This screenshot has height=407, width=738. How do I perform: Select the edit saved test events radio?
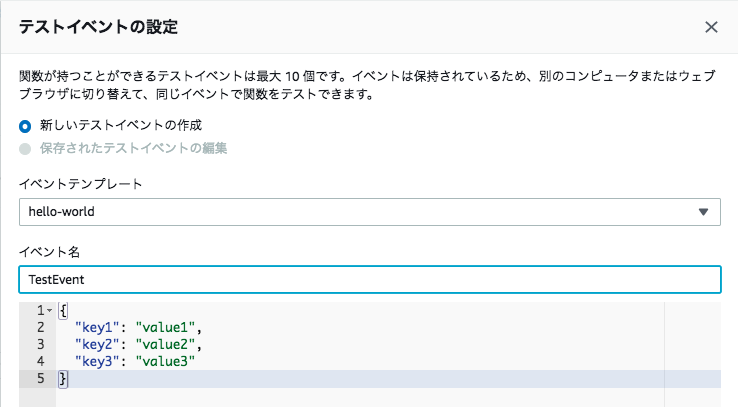[25, 149]
